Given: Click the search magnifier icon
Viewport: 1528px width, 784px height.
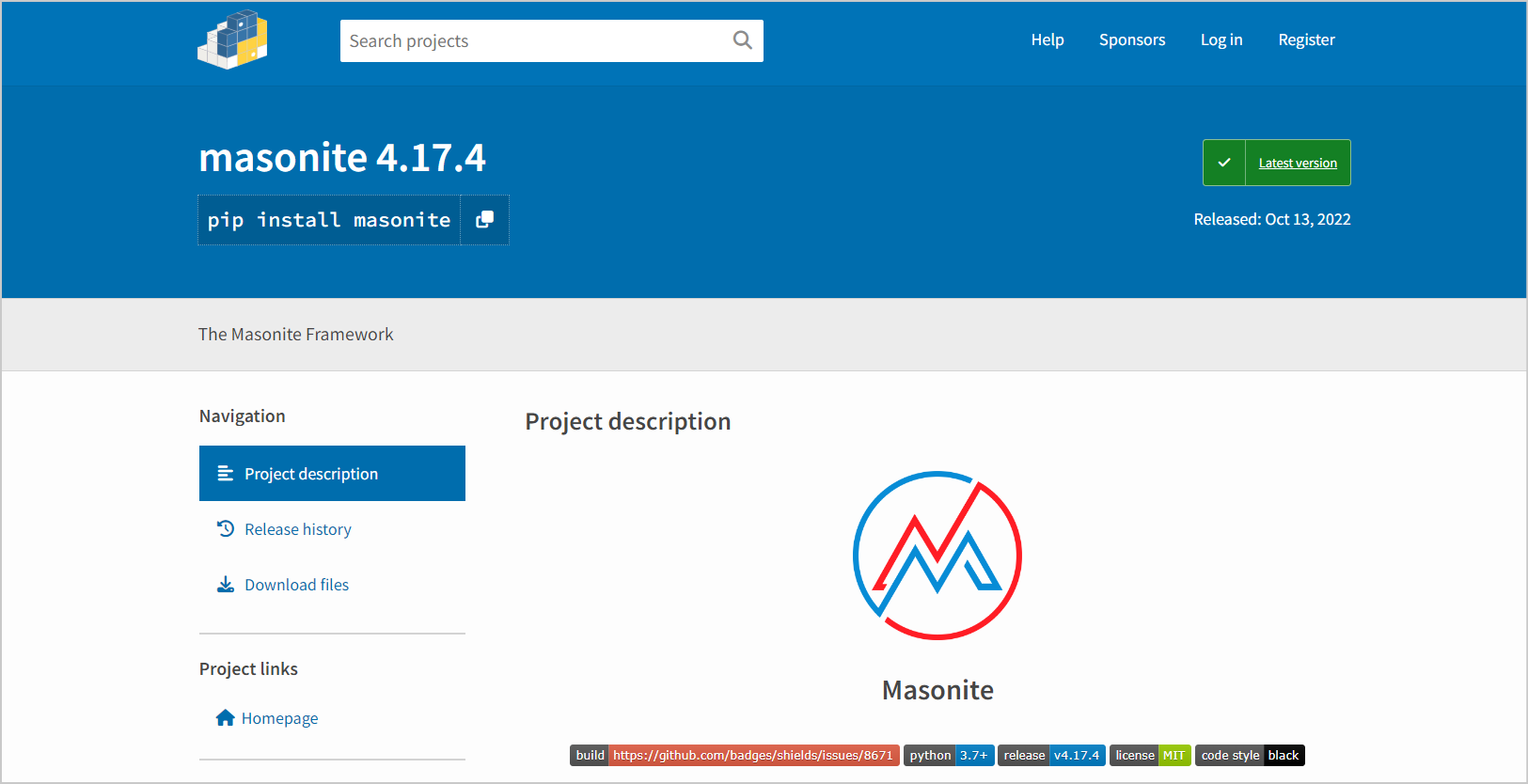Looking at the screenshot, I should [x=743, y=40].
